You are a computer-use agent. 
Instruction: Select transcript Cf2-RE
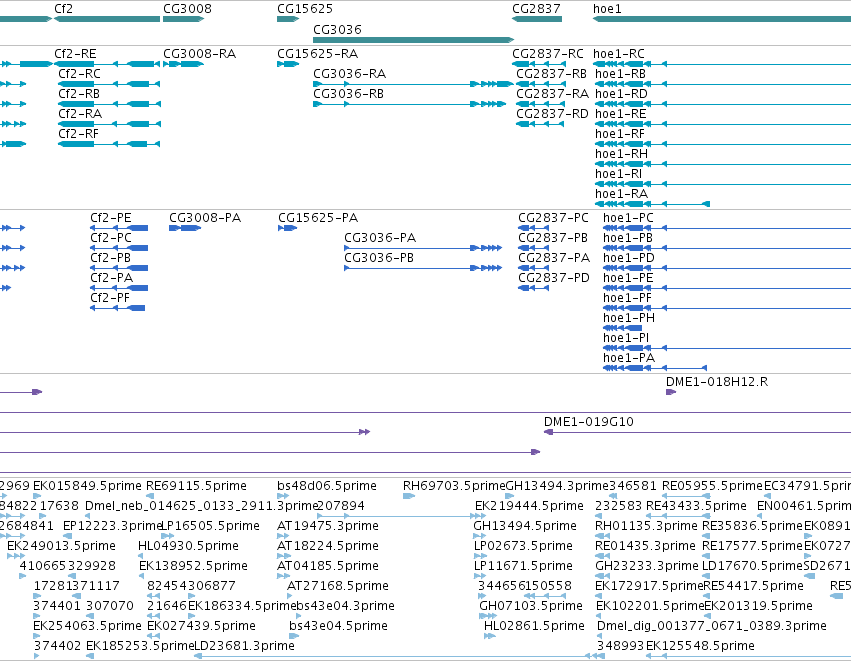coord(75,54)
